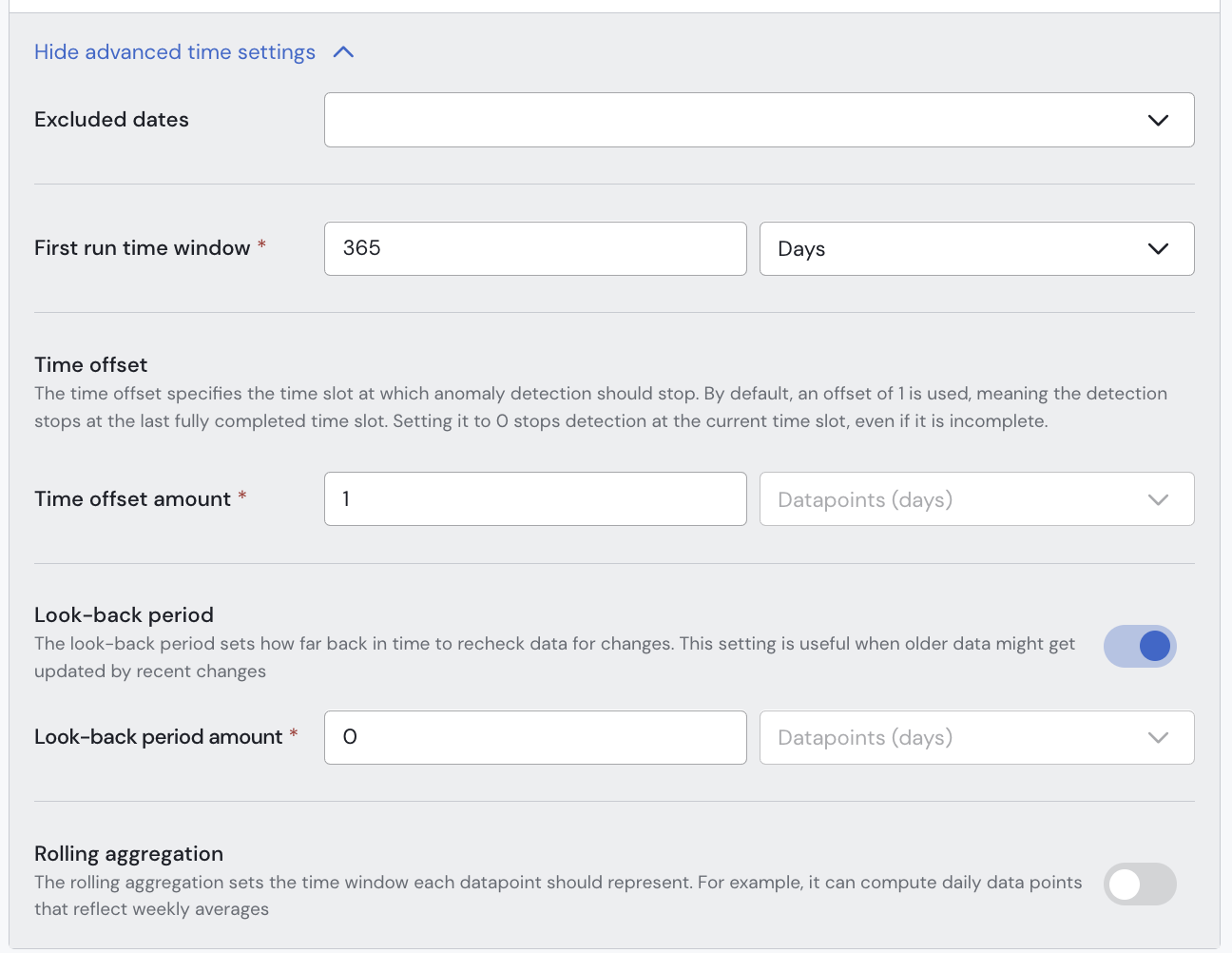
Task: Disable the Look-back period toggle
Action: click(1140, 647)
